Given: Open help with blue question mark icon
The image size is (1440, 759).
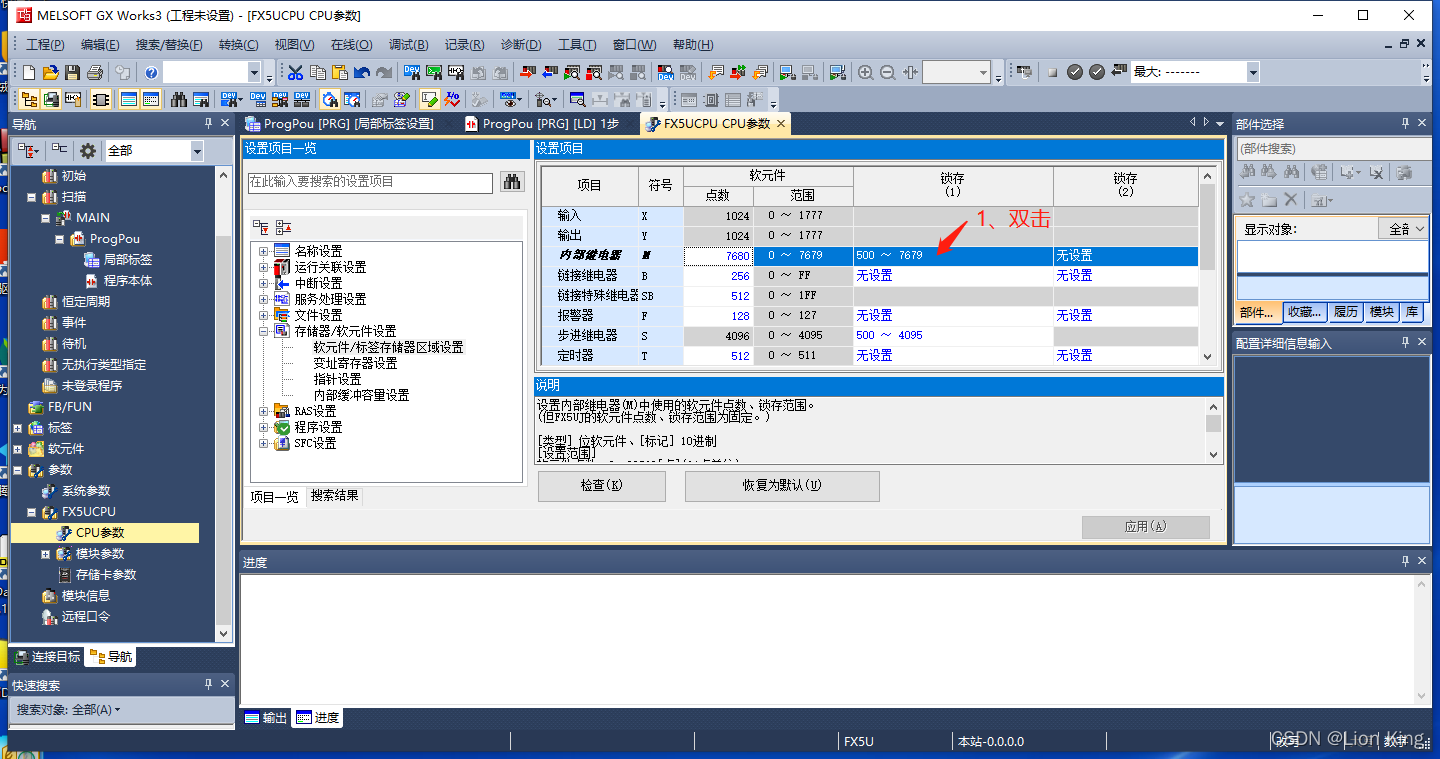Looking at the screenshot, I should coord(151,72).
